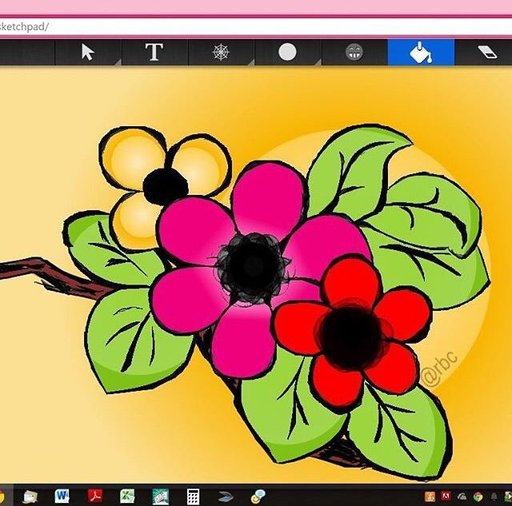Open Microsoft Word from the taskbar
The height and width of the screenshot is (506, 512).
point(62,496)
